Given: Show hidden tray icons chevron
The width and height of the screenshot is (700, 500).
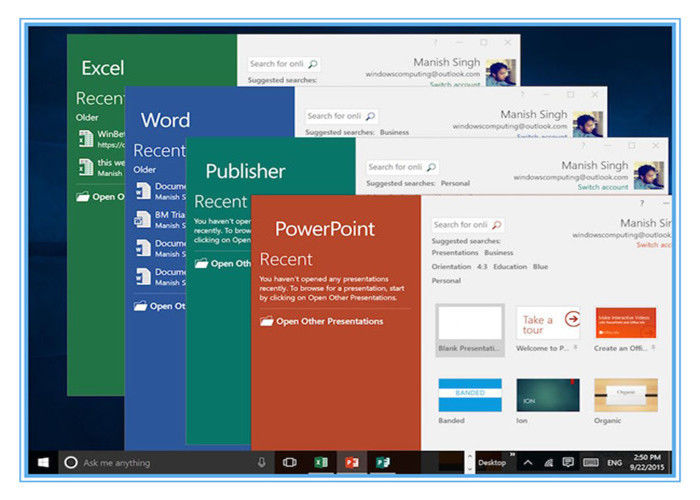Looking at the screenshot, I should [528, 462].
